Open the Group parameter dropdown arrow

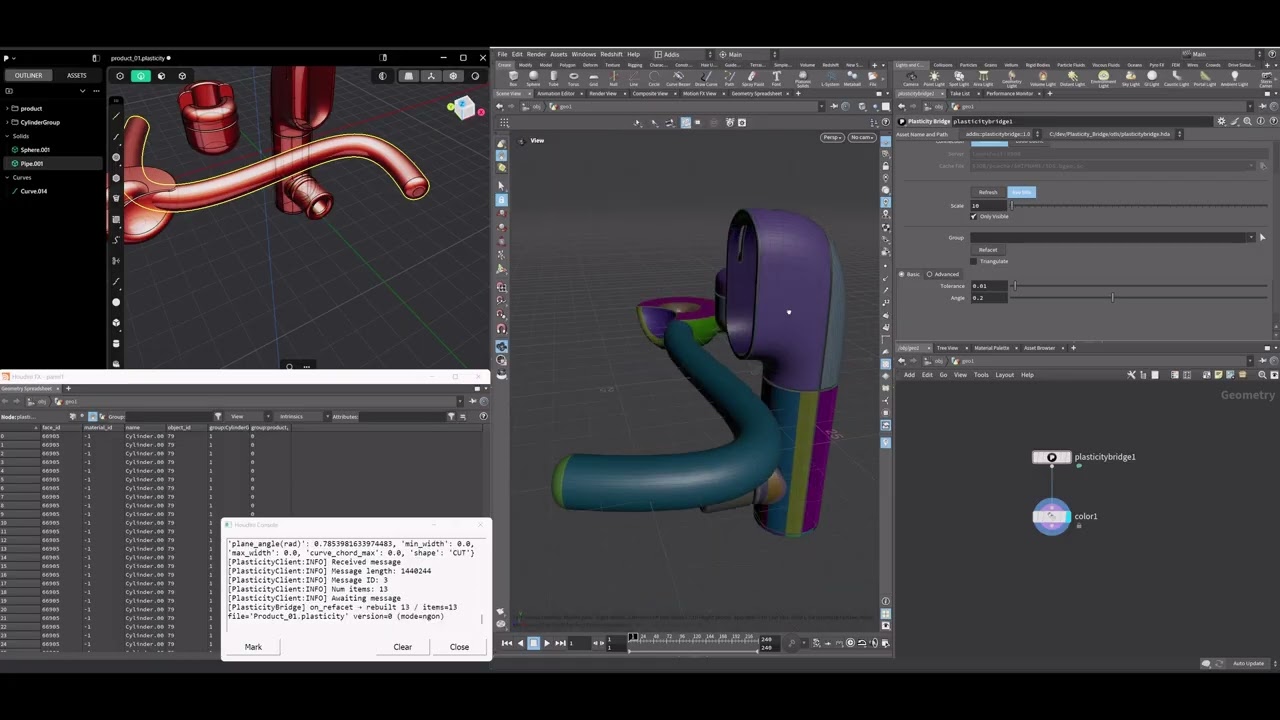tap(1250, 238)
